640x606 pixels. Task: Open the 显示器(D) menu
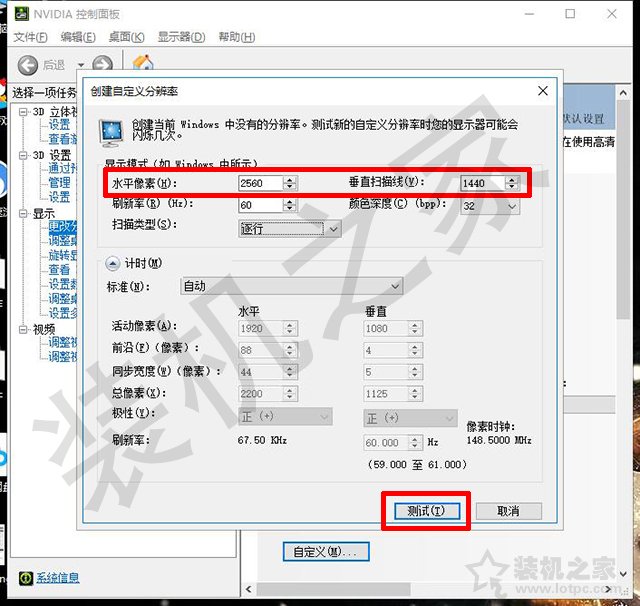point(182,37)
